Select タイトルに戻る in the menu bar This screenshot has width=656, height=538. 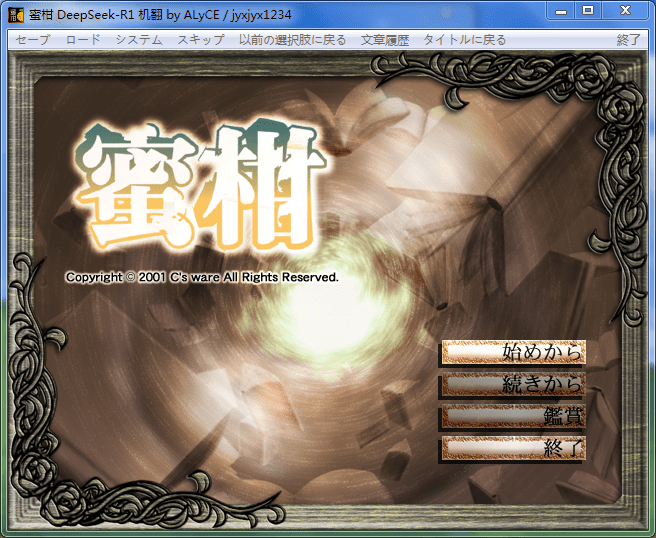click(x=464, y=40)
